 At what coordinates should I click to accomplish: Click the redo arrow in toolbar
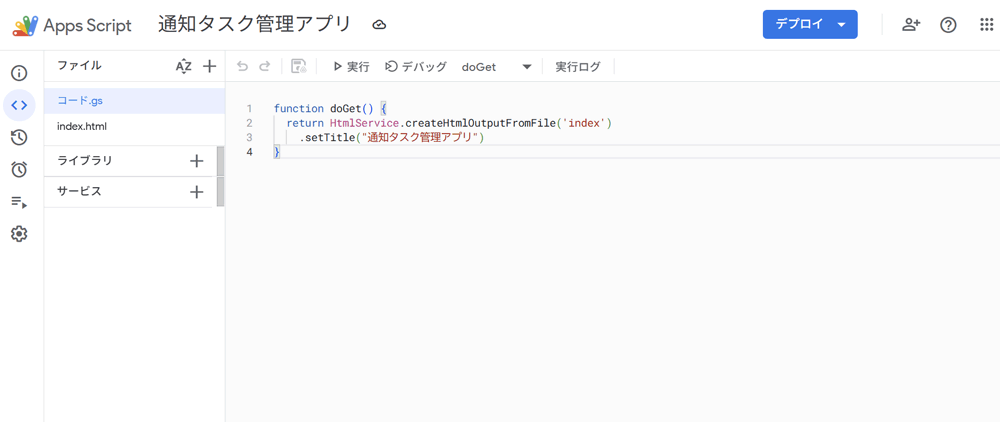coord(265,66)
